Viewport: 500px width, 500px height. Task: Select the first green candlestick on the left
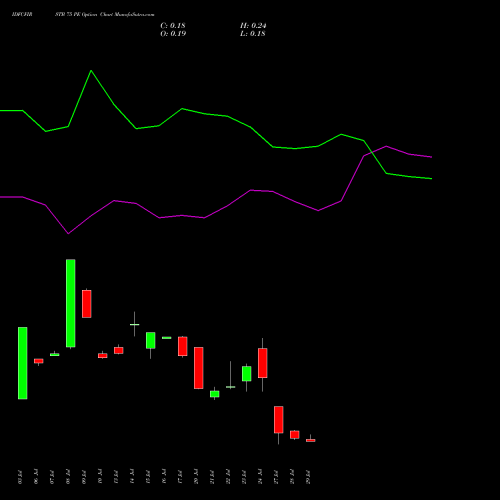tap(23, 363)
